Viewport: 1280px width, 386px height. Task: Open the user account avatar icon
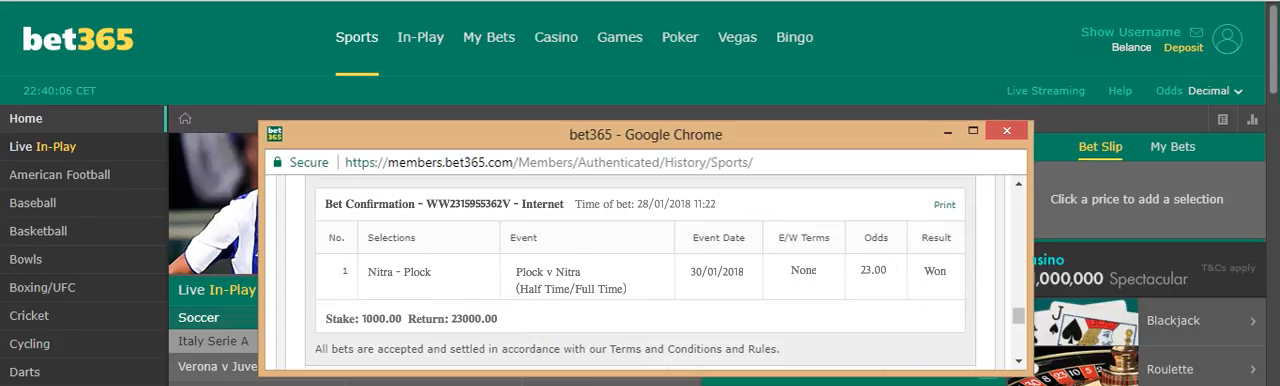(1227, 39)
